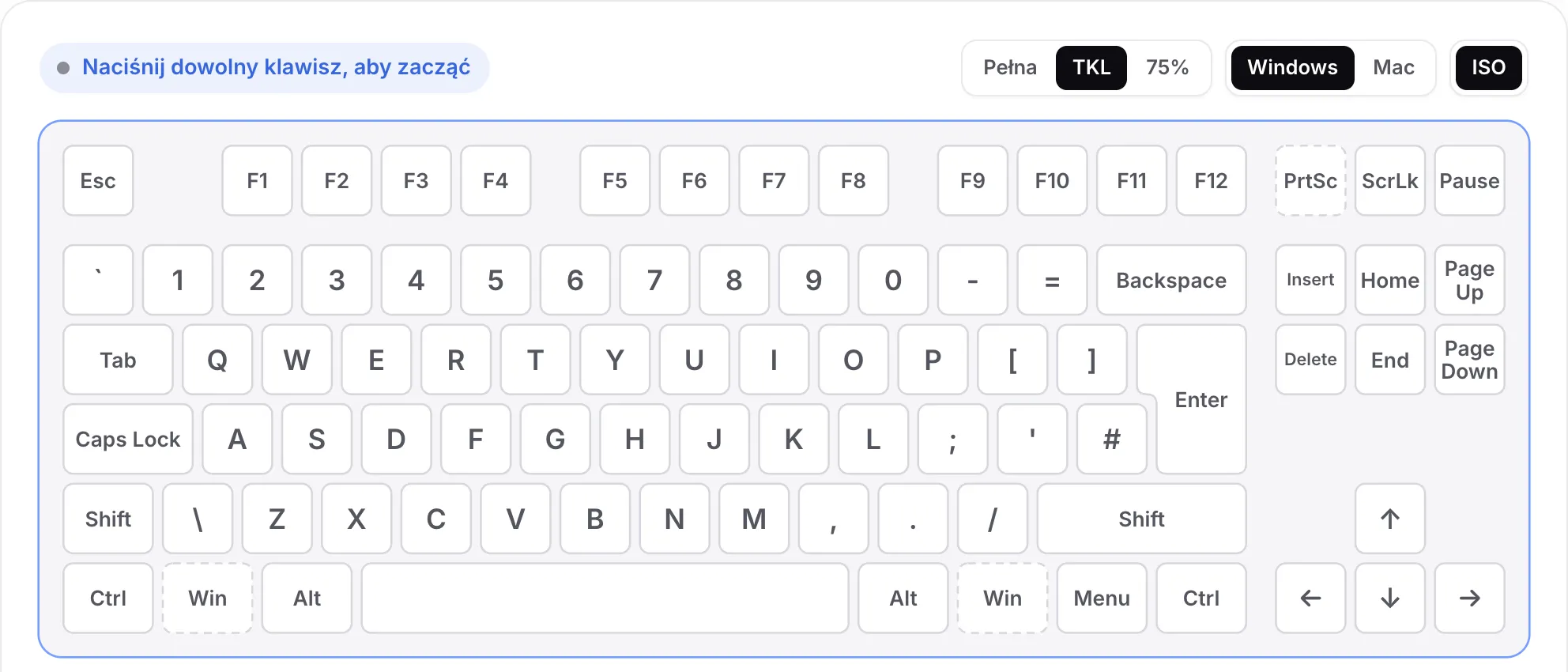
Task: Click the ScrLk key
Action: click(1389, 180)
